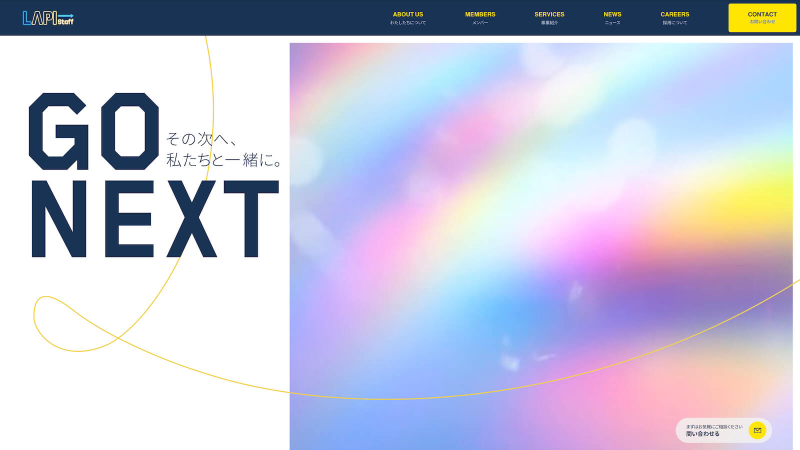Open the SERVICES navigation item
The height and width of the screenshot is (450, 800).
click(549, 14)
